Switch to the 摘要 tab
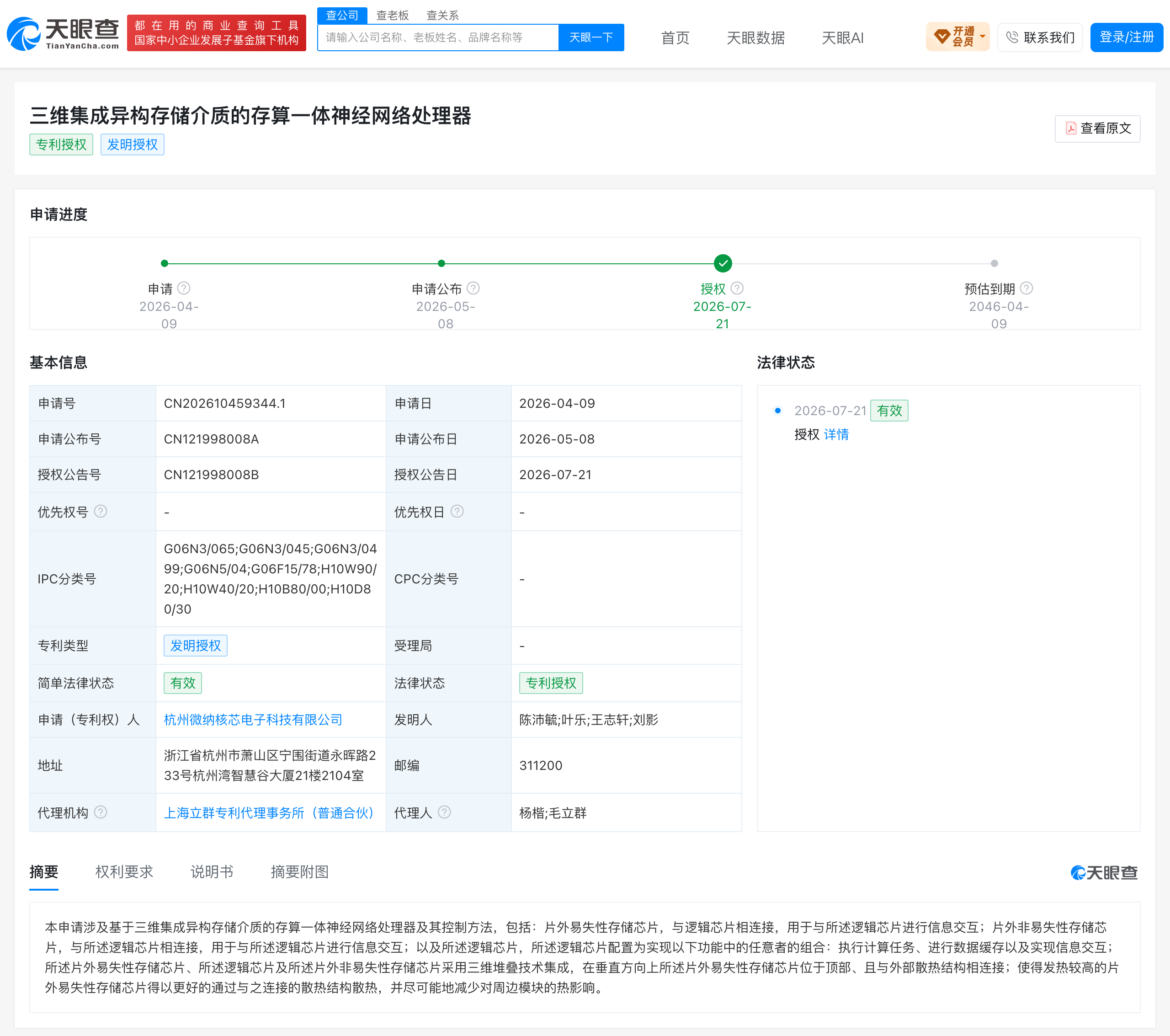 [44, 872]
